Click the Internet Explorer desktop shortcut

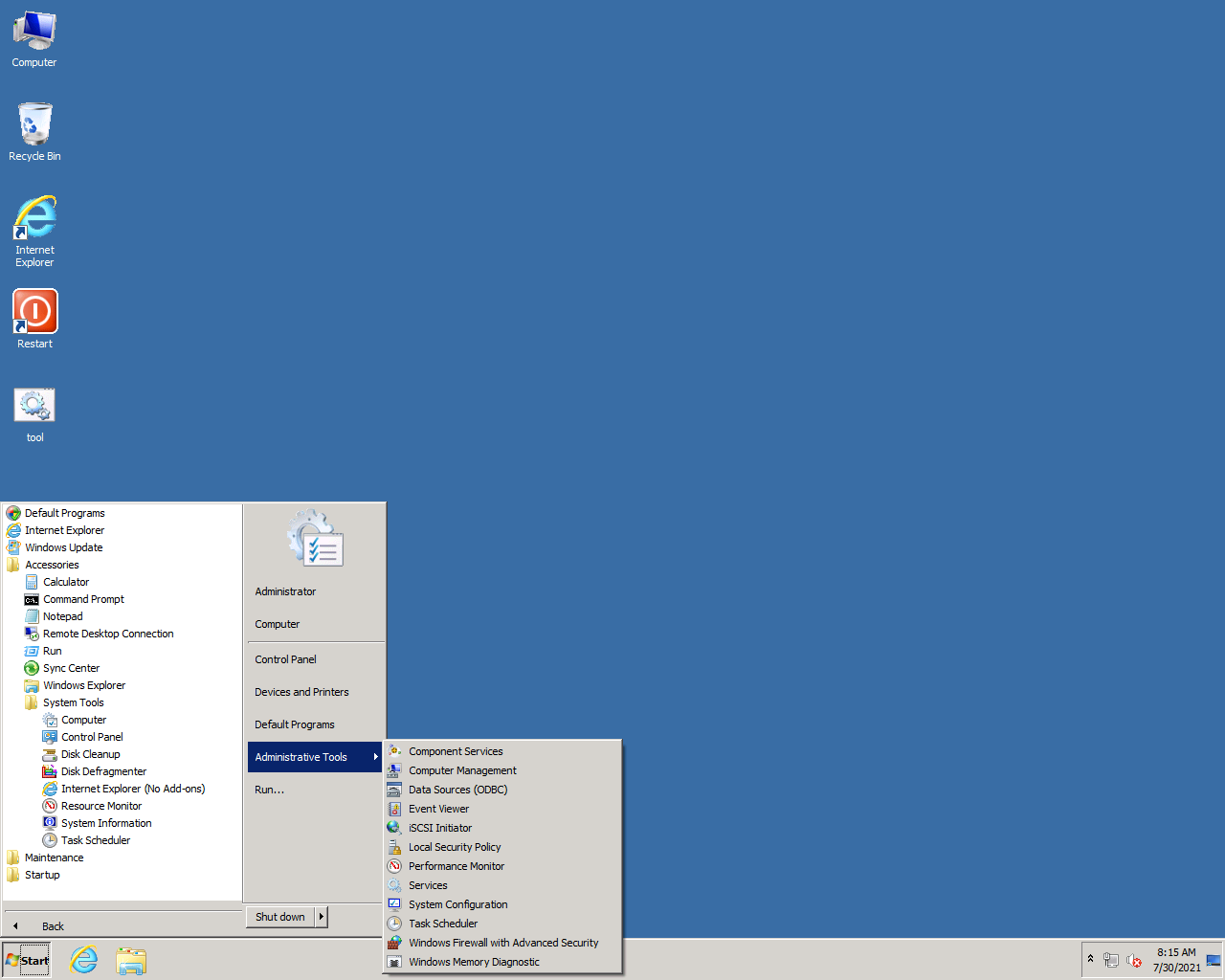coord(34,230)
